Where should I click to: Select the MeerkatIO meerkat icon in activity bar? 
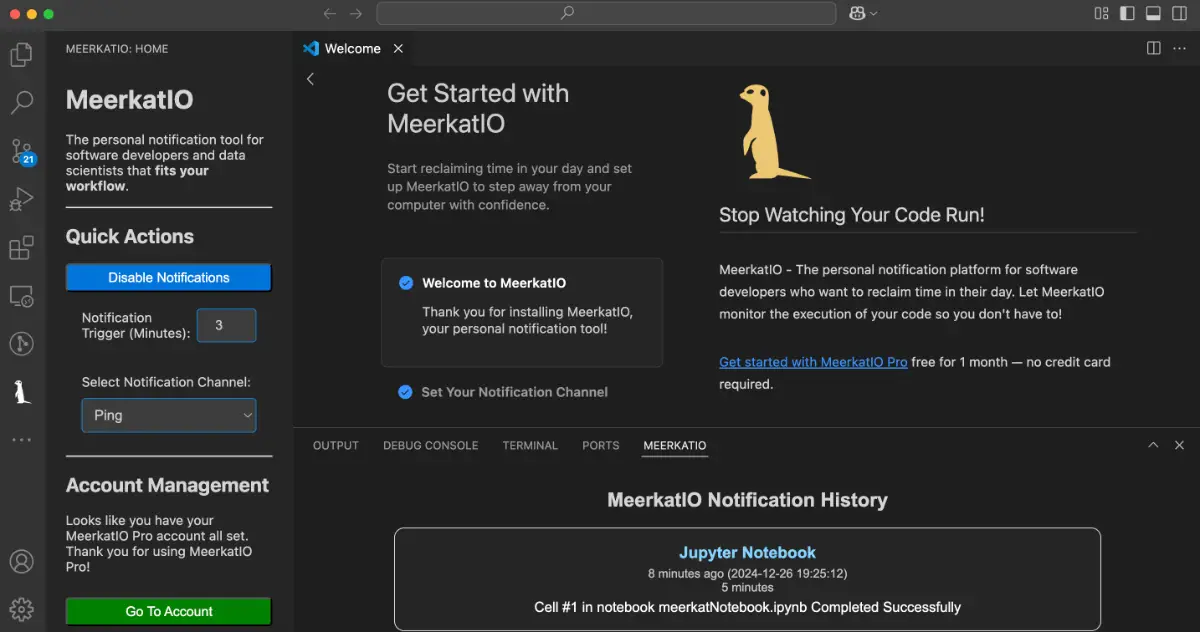pyautogui.click(x=22, y=391)
